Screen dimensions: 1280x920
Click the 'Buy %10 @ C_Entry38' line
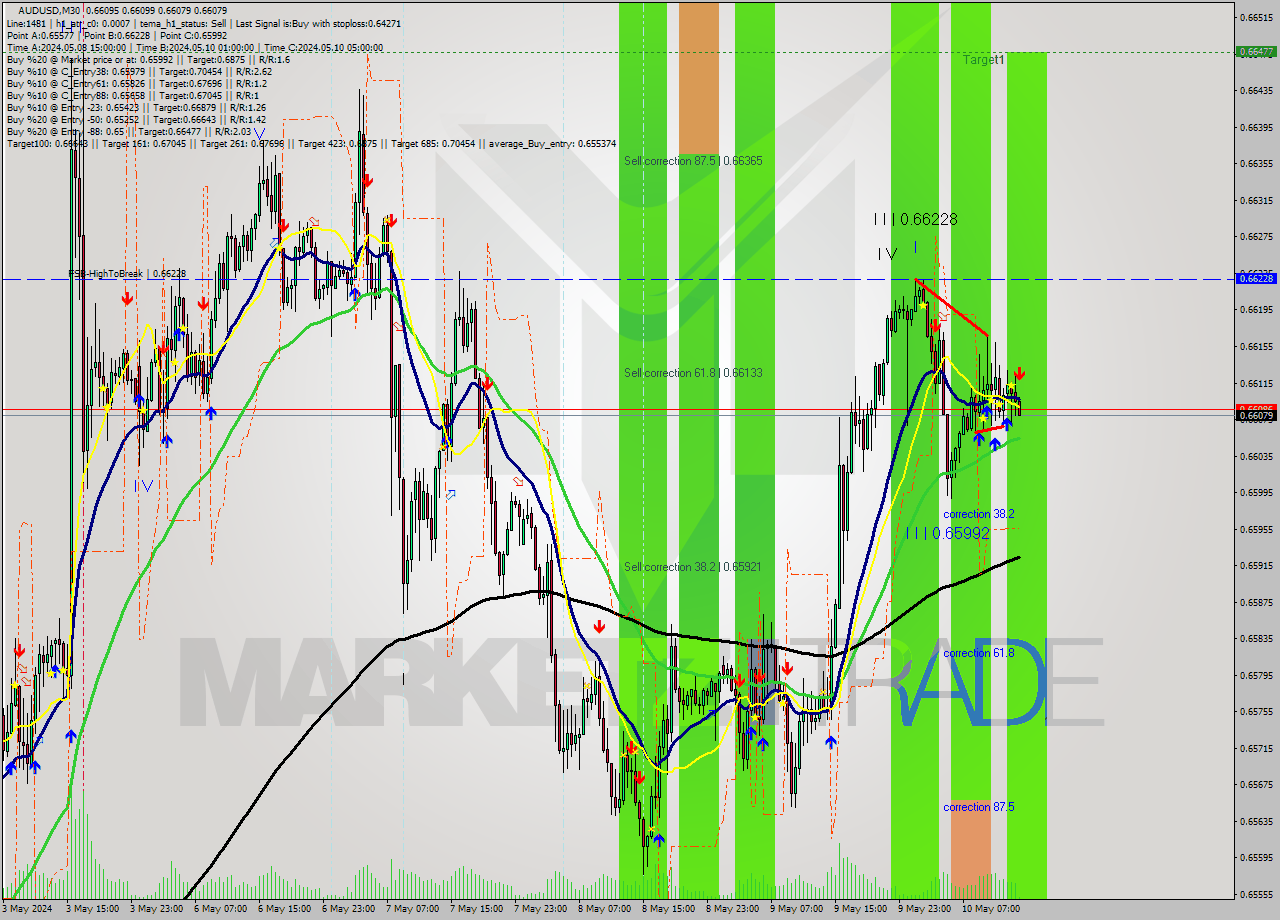pyautogui.click(x=139, y=71)
